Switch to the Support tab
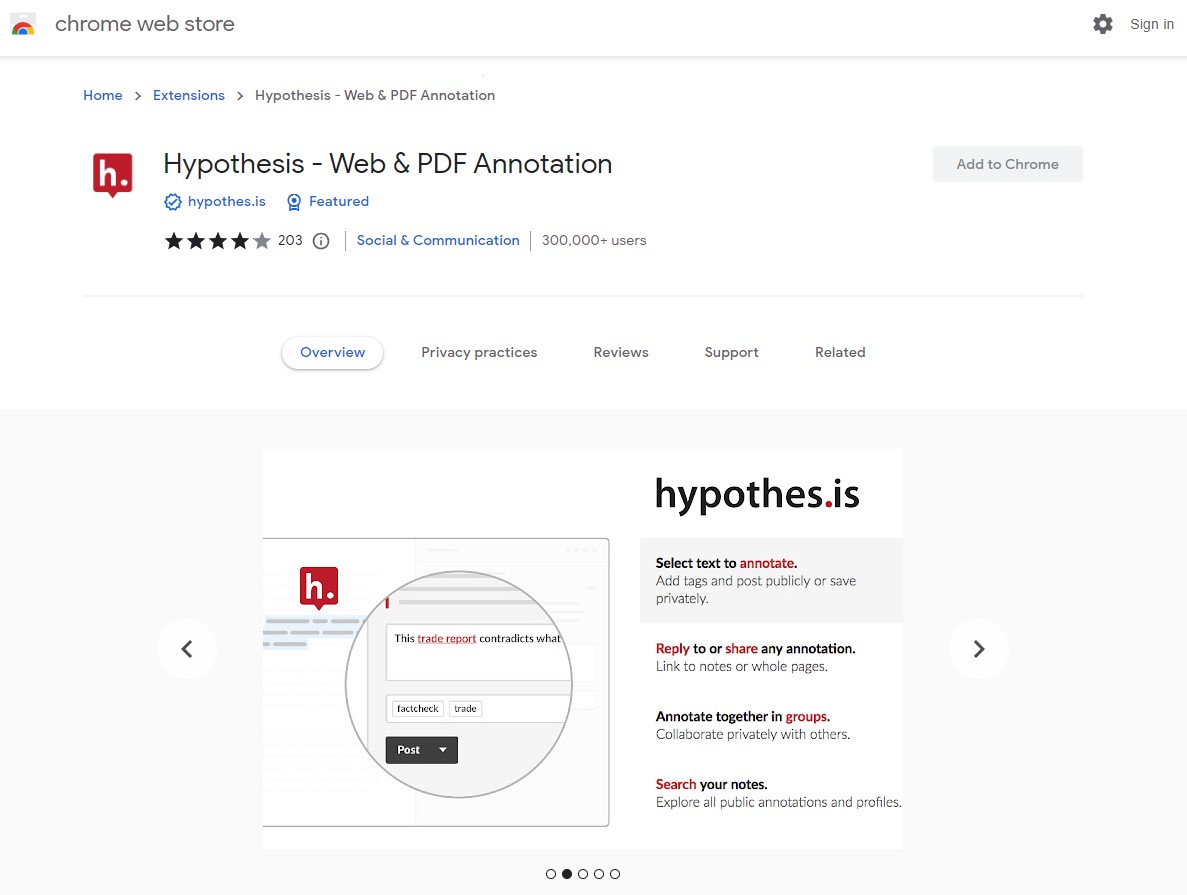The height and width of the screenshot is (895, 1187). (x=731, y=352)
